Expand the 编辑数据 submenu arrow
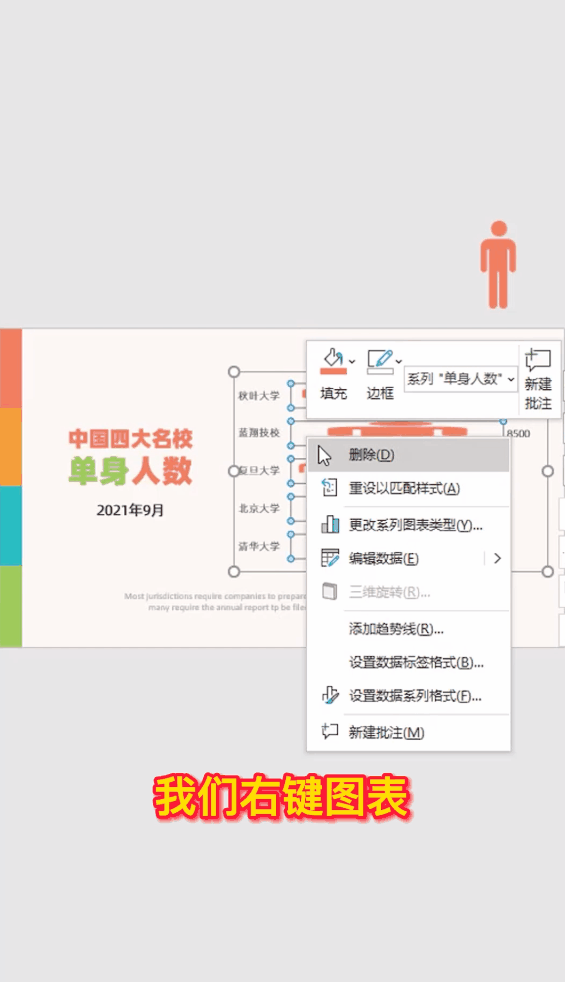 pos(497,558)
